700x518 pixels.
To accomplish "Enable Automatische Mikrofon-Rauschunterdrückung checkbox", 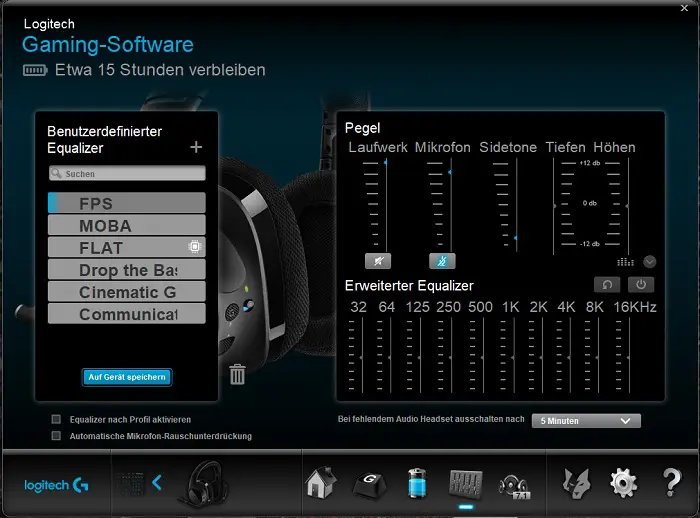I will click(x=56, y=435).
